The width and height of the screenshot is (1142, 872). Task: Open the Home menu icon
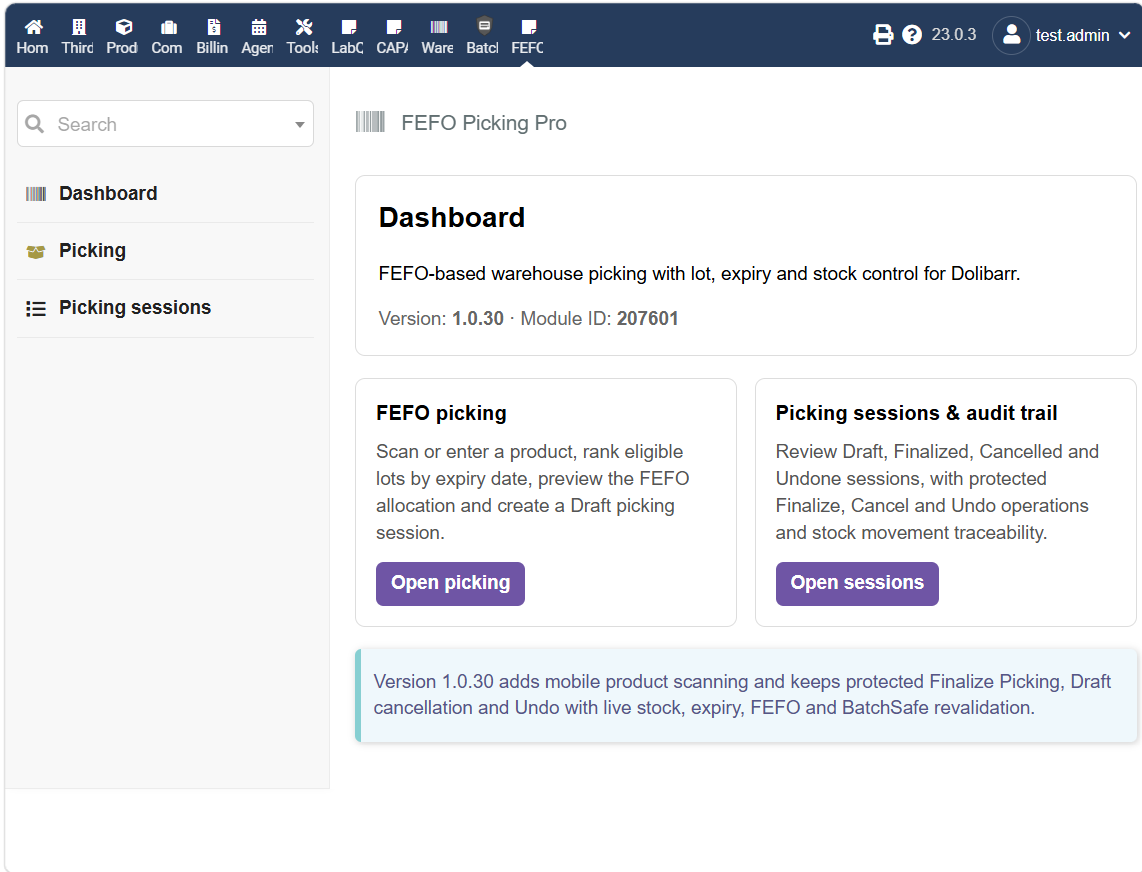click(x=33, y=28)
